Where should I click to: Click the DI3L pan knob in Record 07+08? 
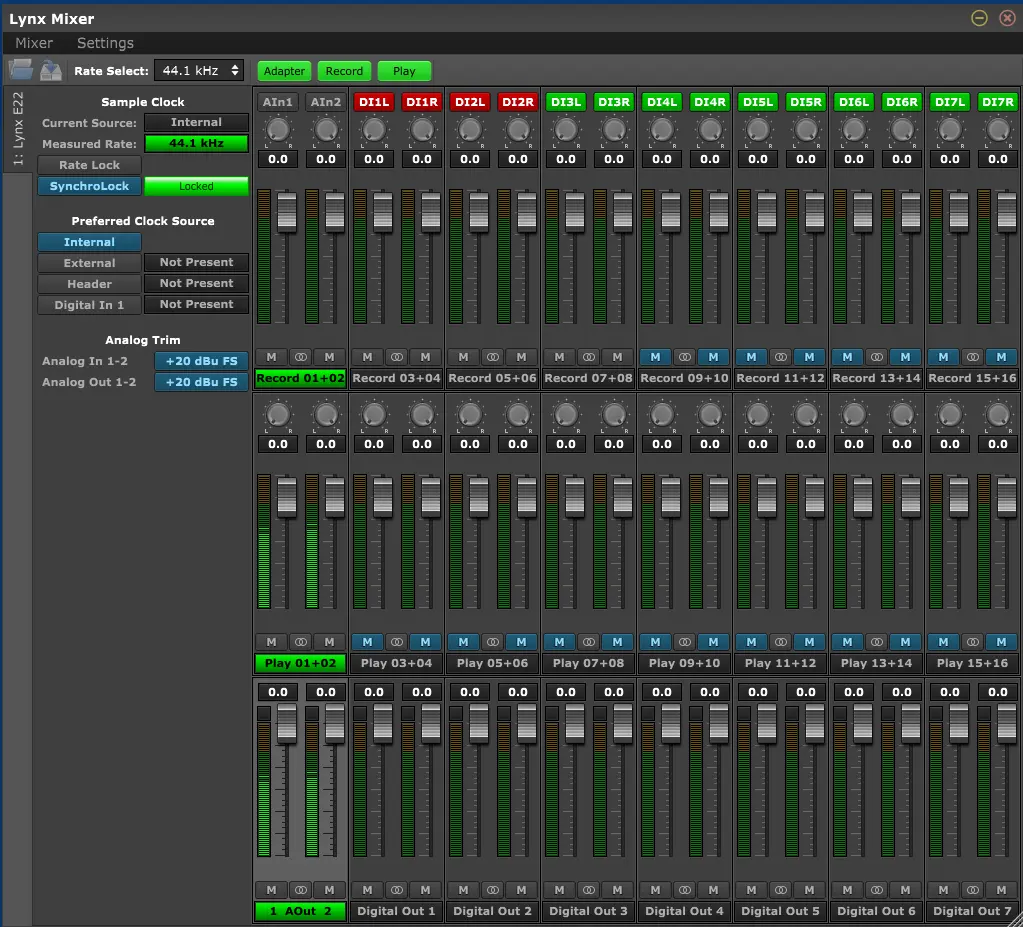coord(565,130)
